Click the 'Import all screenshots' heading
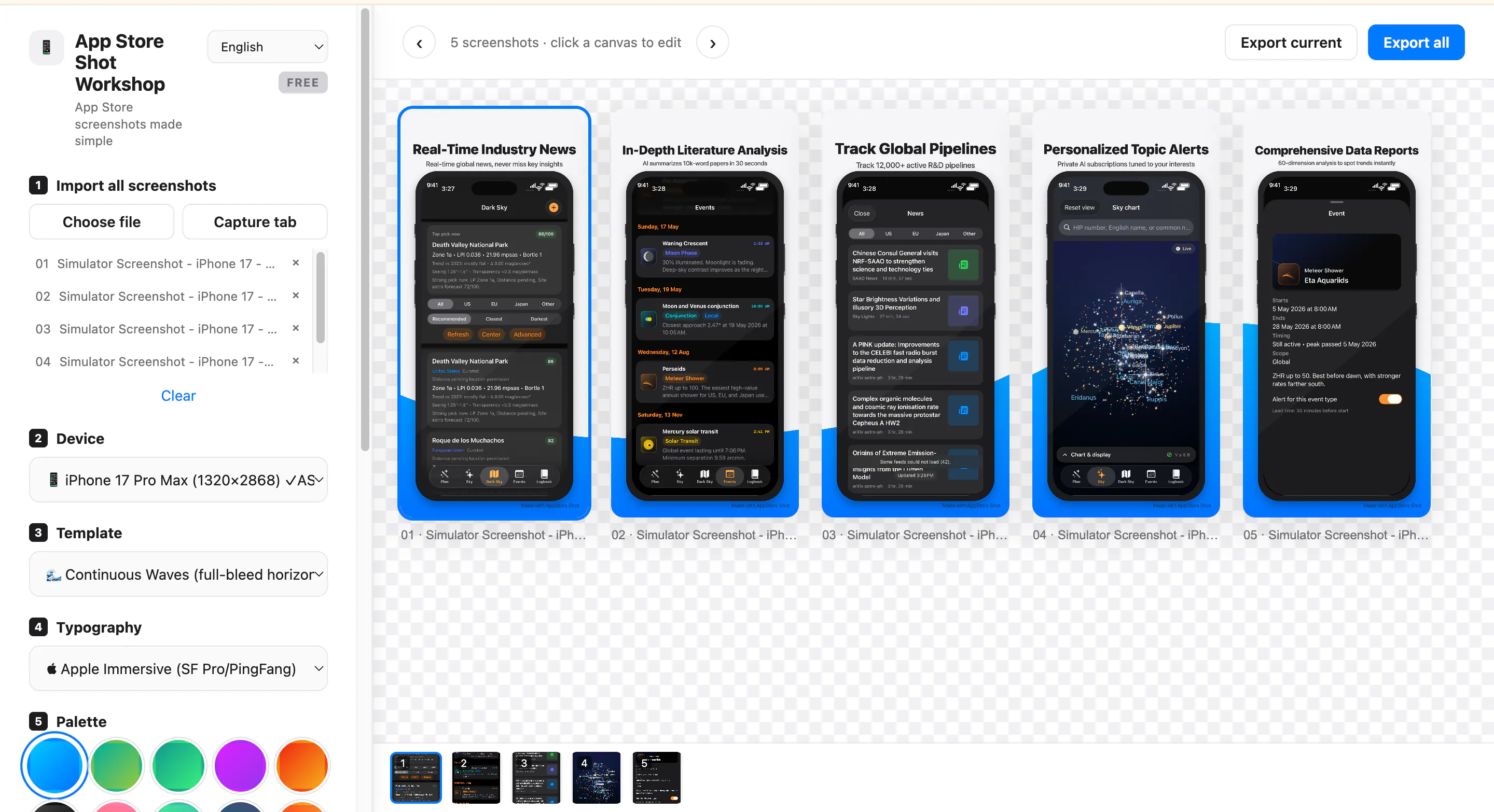The width and height of the screenshot is (1494, 812). (136, 186)
